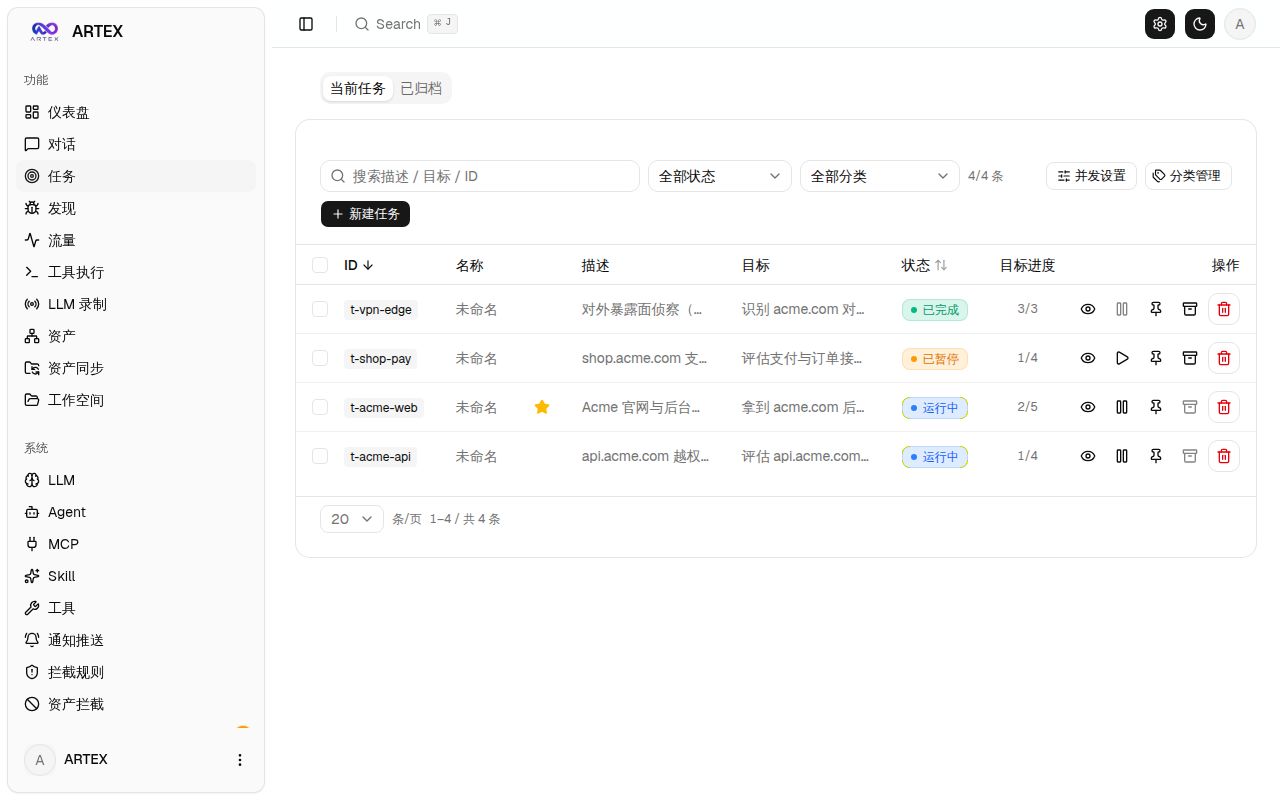Open user avatar menu in top bar
This screenshot has height=800, width=1280.
click(1240, 24)
